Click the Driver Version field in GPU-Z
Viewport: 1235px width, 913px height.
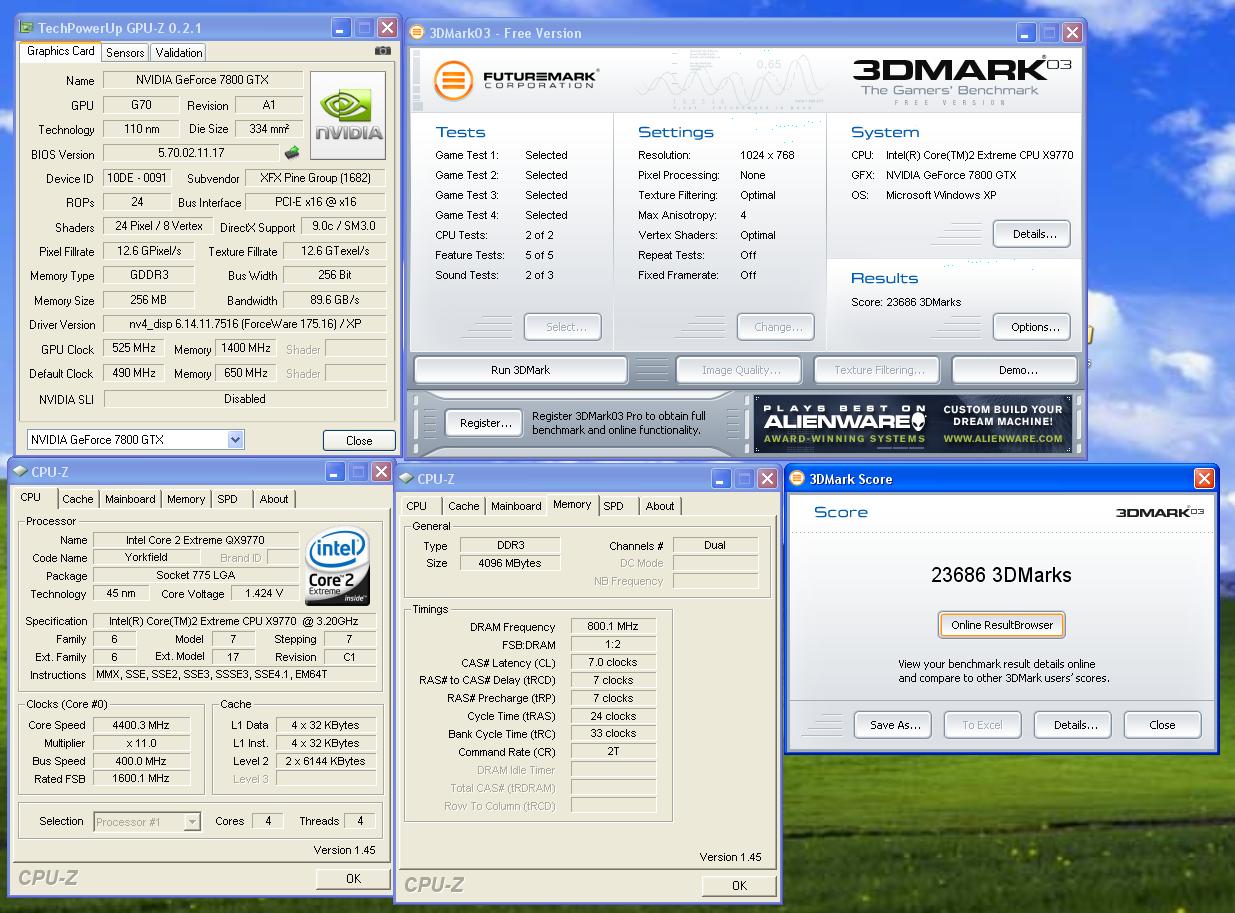(x=245, y=325)
